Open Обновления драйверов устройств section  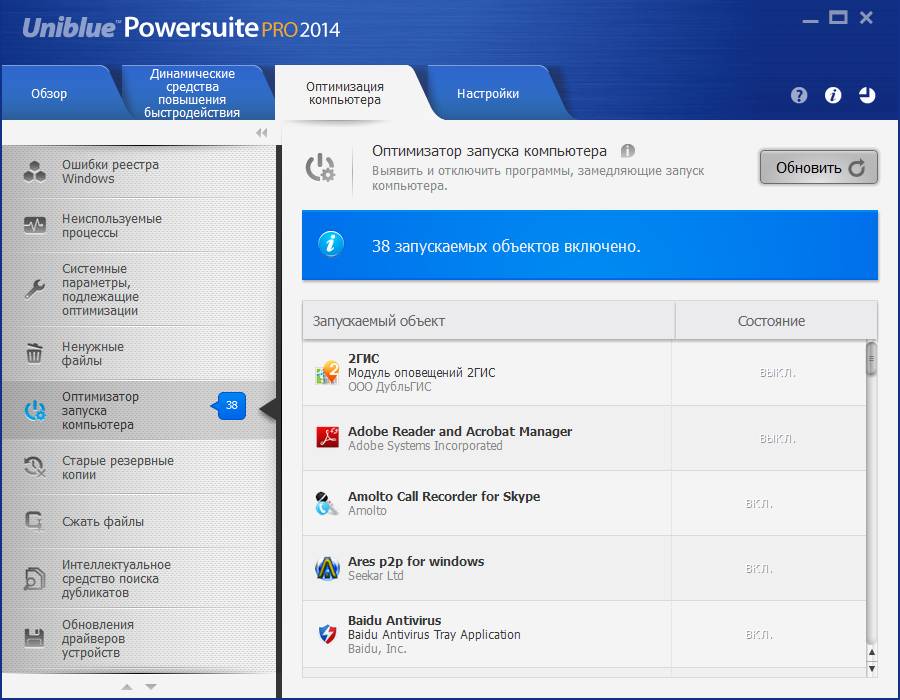(x=139, y=638)
